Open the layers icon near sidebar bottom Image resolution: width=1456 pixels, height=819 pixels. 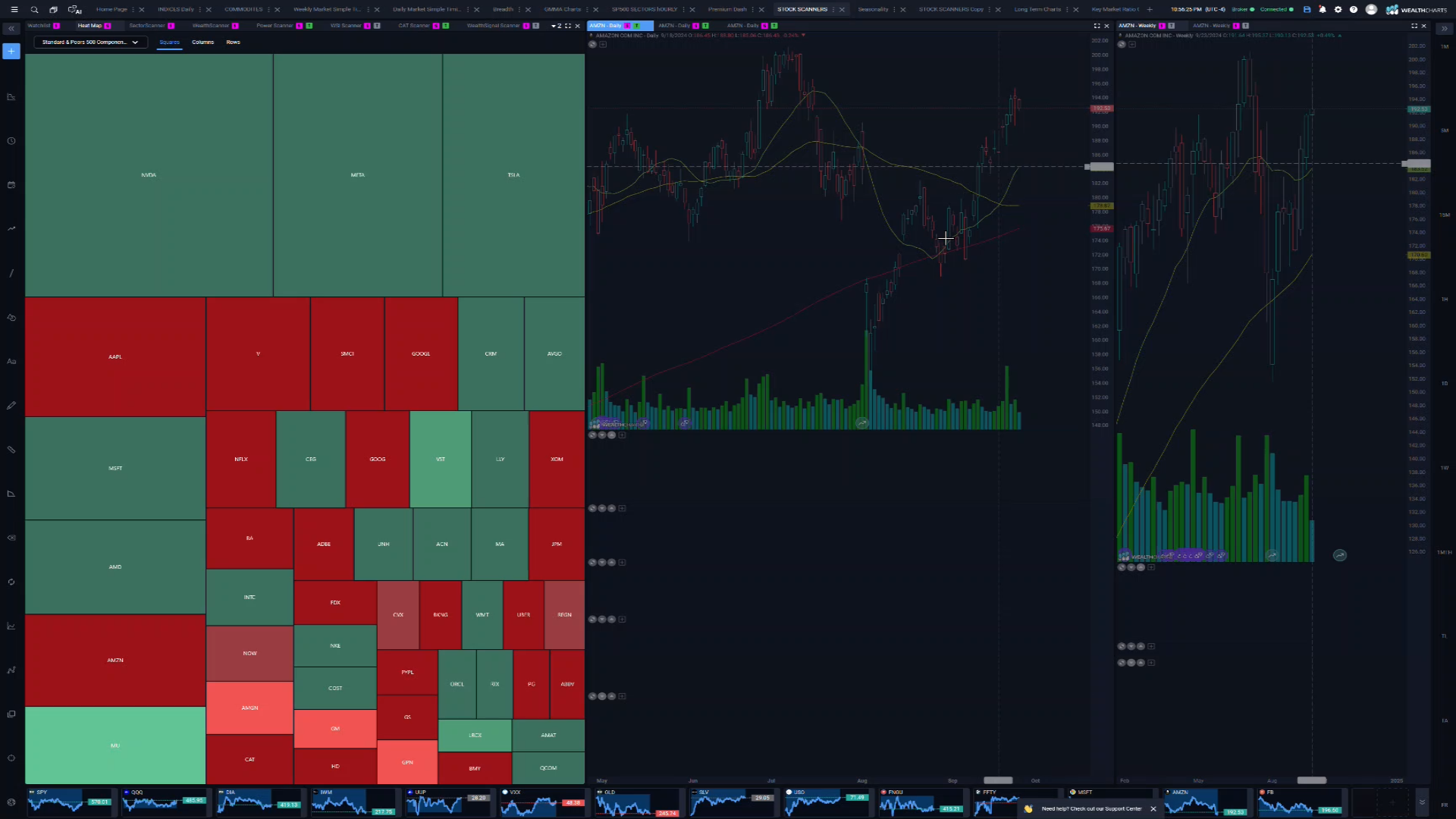[x=11, y=714]
